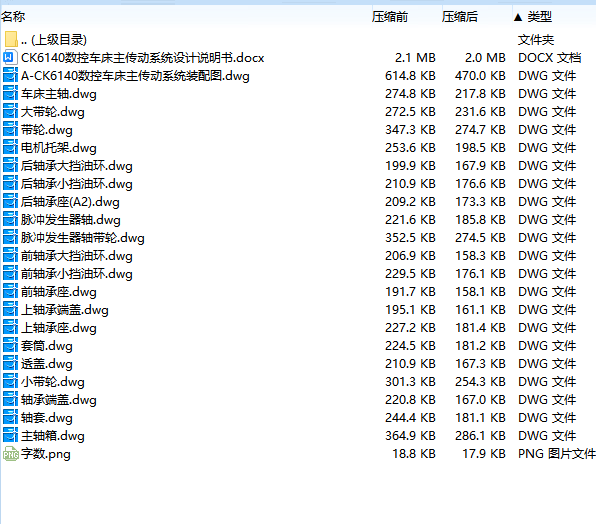Select file name 轴套.dwg
Screen dimensions: 596x524
tap(47, 418)
